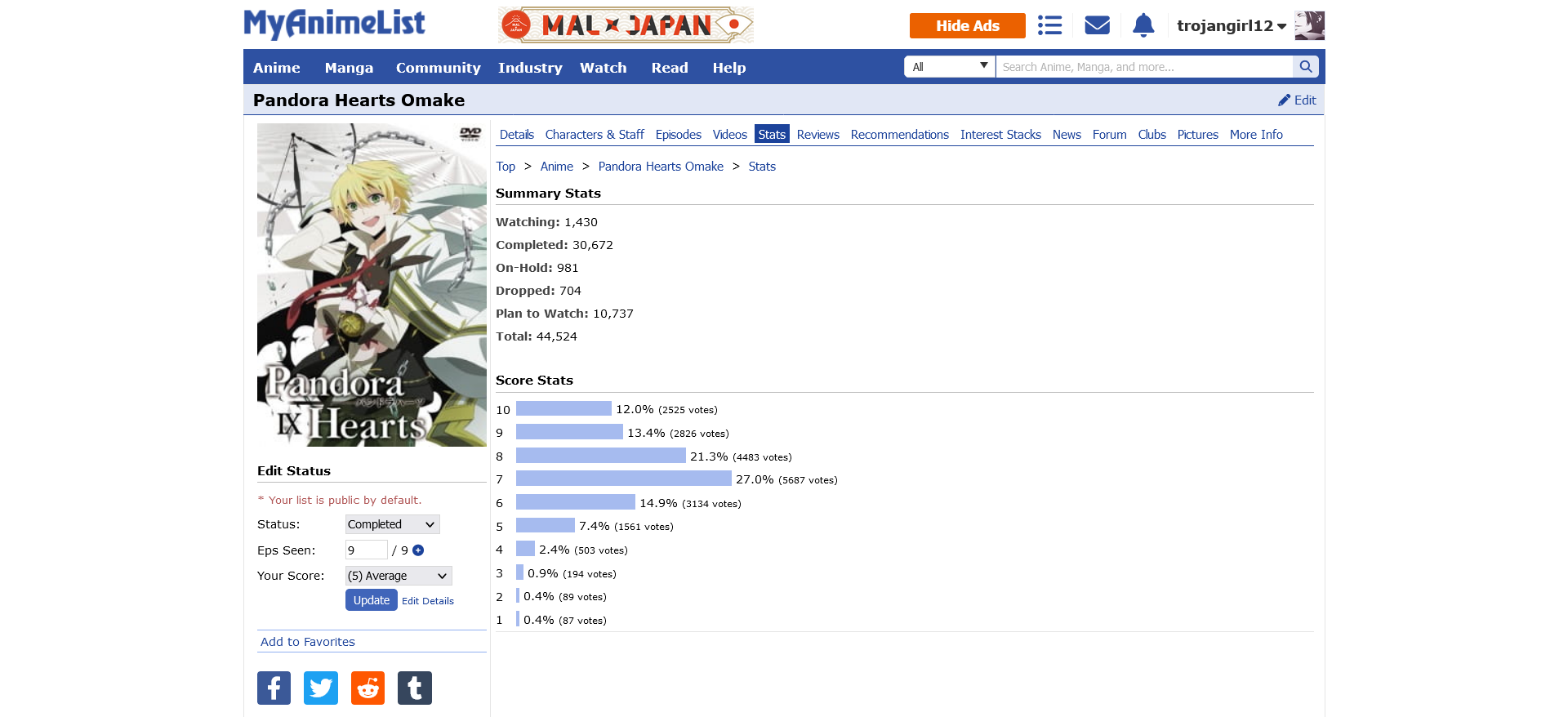Open messages envelope icon
This screenshot has height=717, width=1568.
pos(1097,25)
